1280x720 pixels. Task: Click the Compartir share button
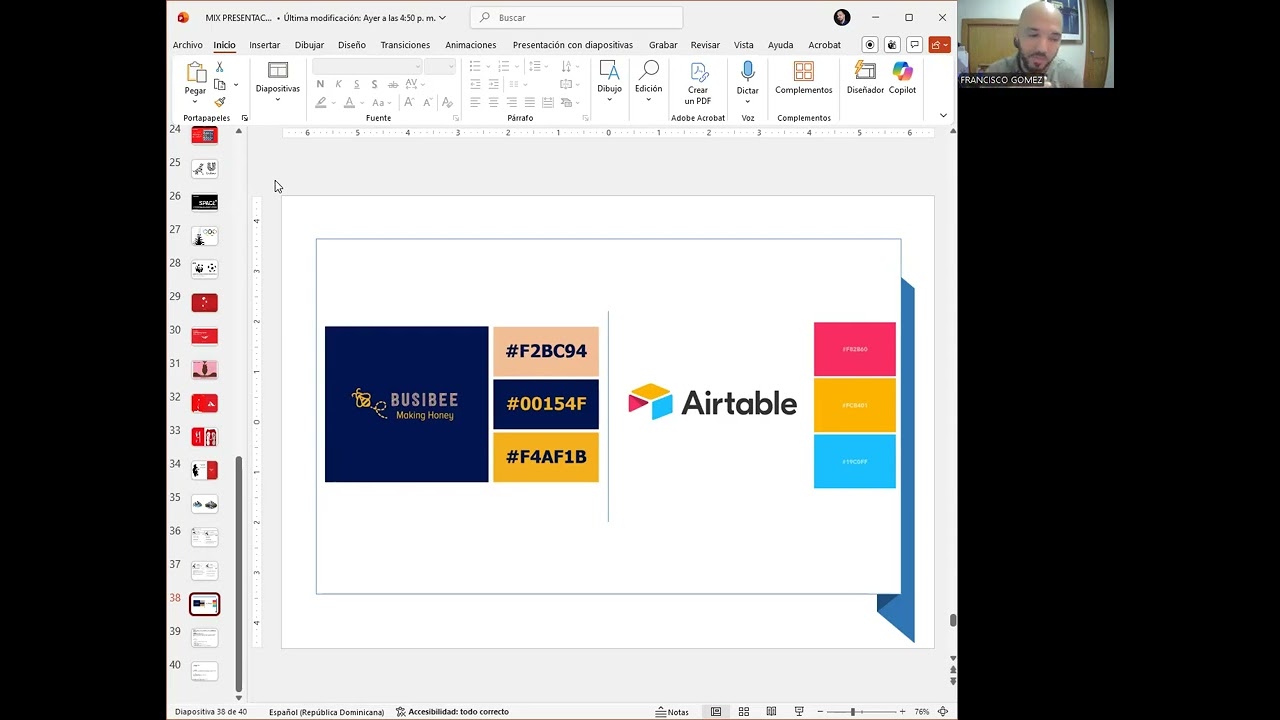click(x=939, y=45)
